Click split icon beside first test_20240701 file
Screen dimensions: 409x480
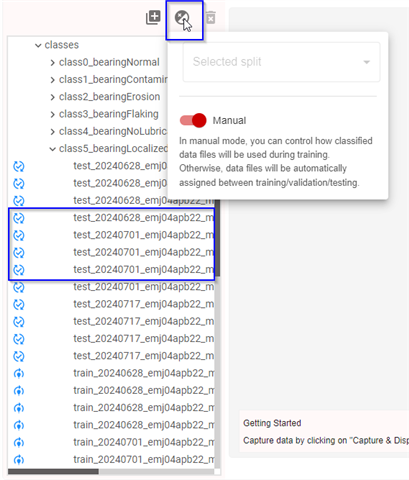tap(19, 235)
